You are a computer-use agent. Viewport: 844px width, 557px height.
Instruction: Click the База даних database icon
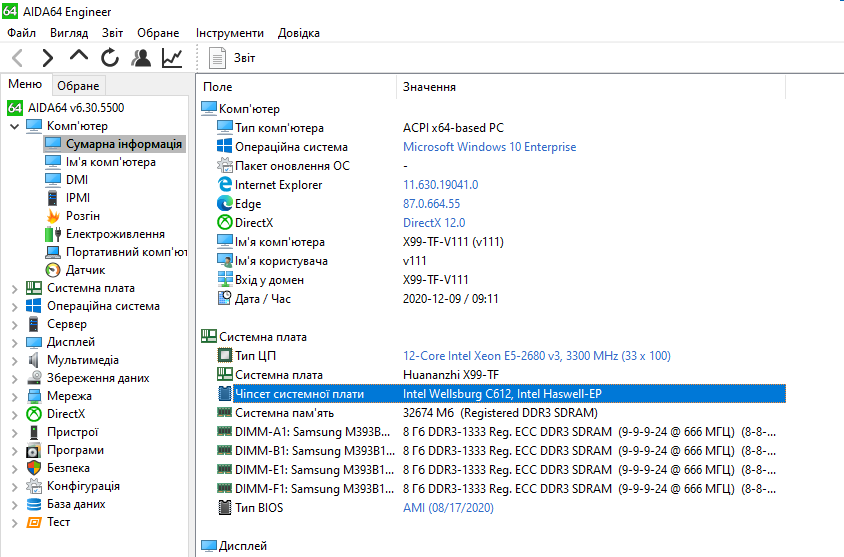(34, 504)
